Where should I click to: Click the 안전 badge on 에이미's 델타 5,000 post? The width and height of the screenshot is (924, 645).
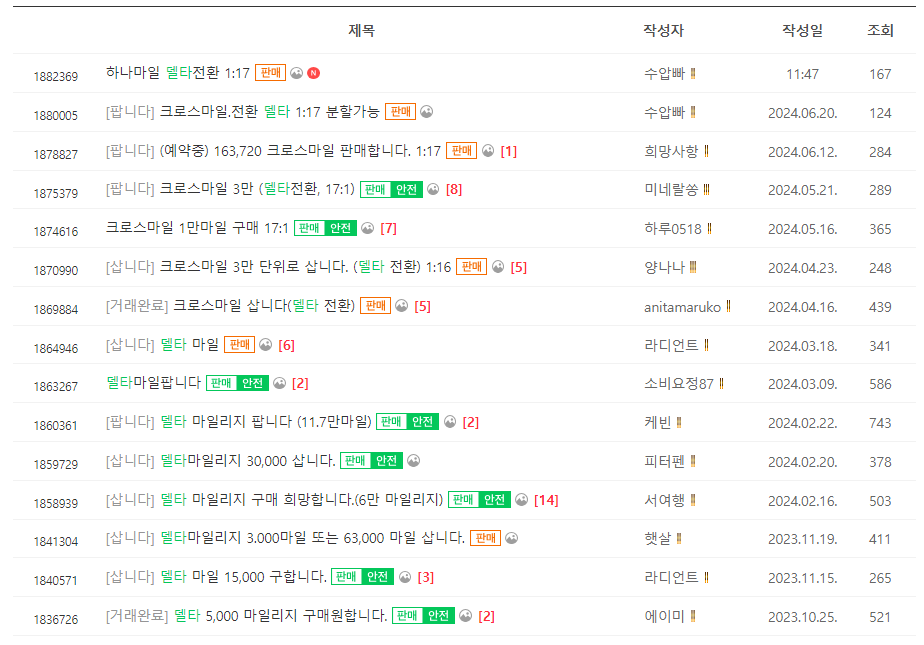point(436,615)
